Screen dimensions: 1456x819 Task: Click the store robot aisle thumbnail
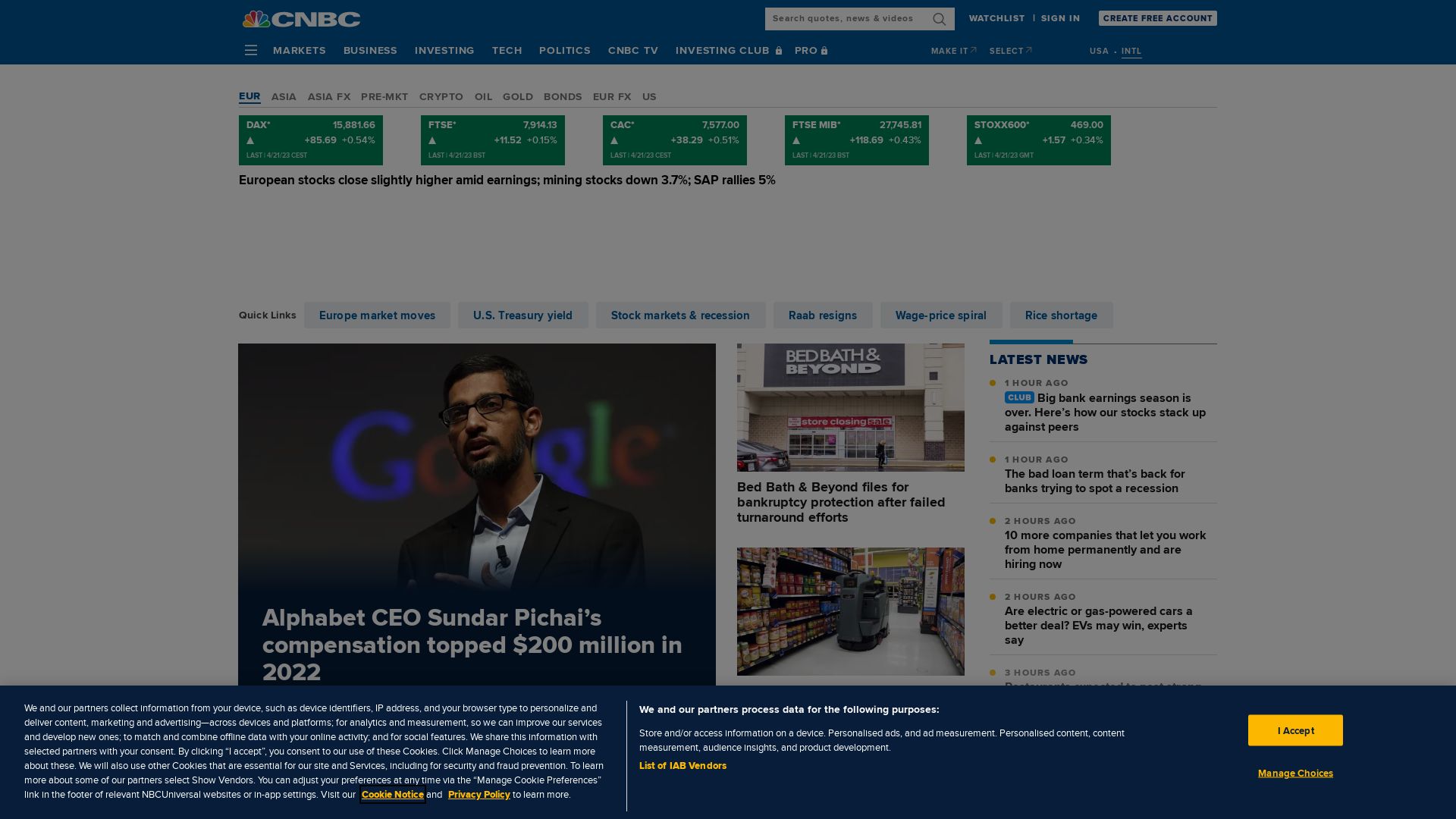point(851,611)
